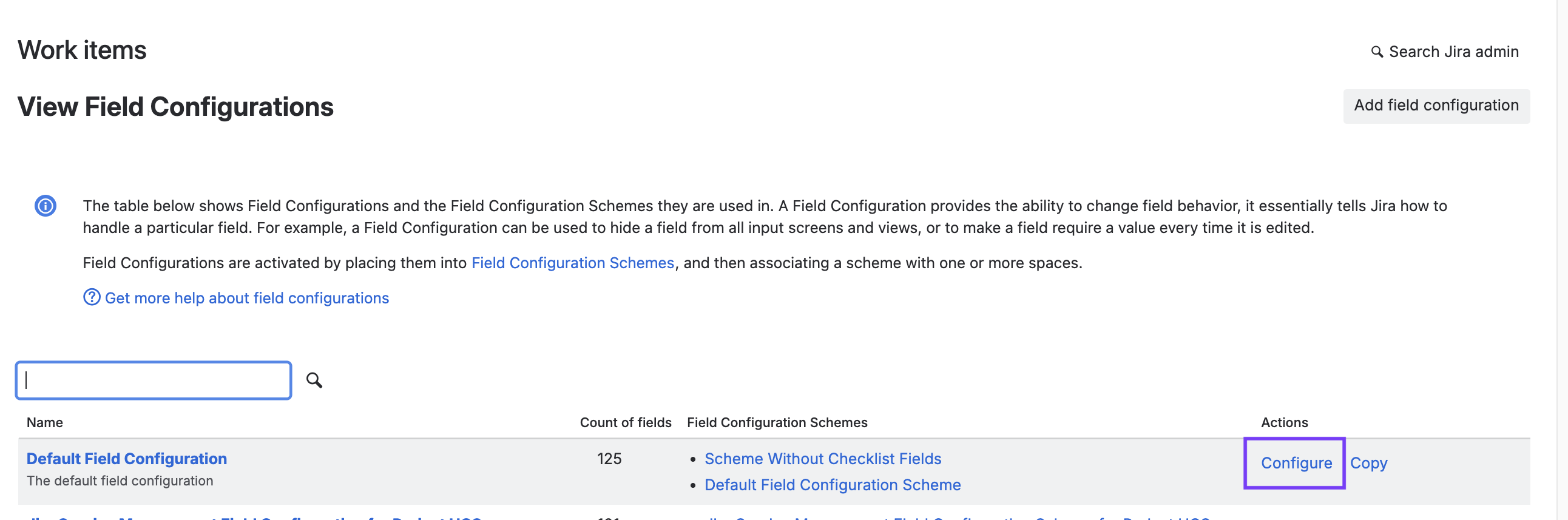
Task: Copy the Default Field Configuration
Action: click(1368, 463)
